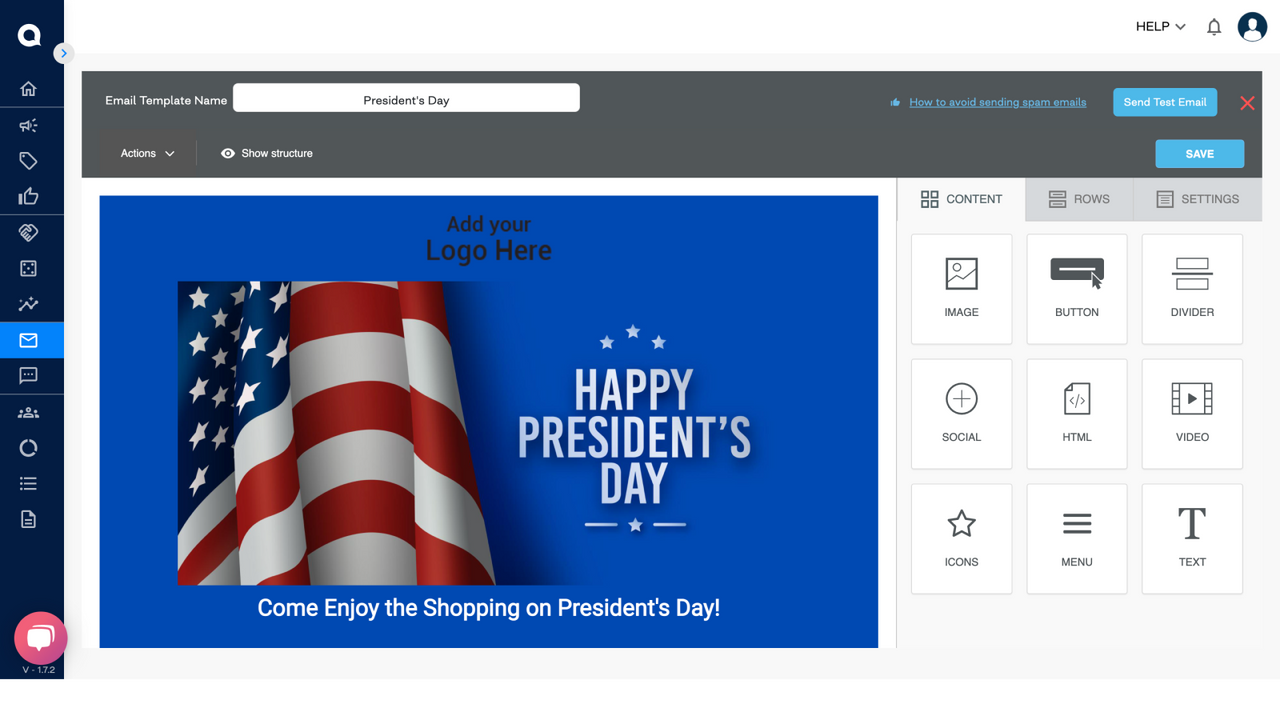The image size is (1280, 720).
Task: Add the Icons content block
Action: 961,539
